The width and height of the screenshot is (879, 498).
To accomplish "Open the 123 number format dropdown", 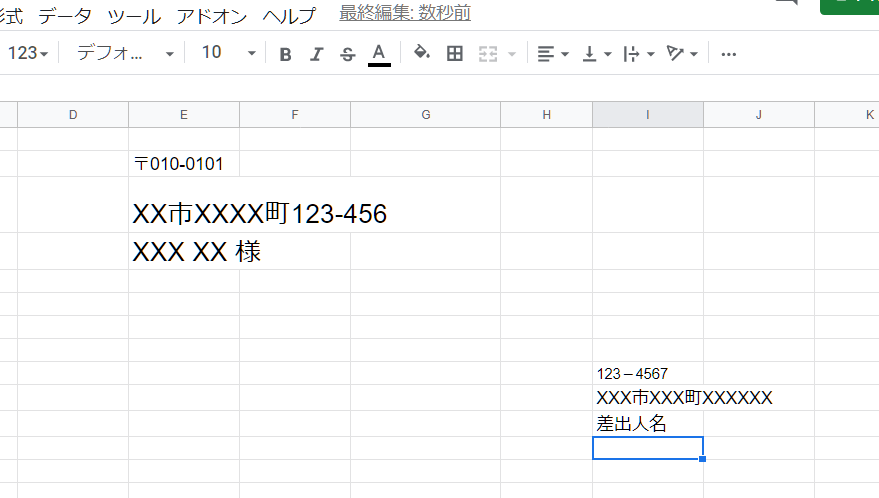I will pyautogui.click(x=27, y=53).
